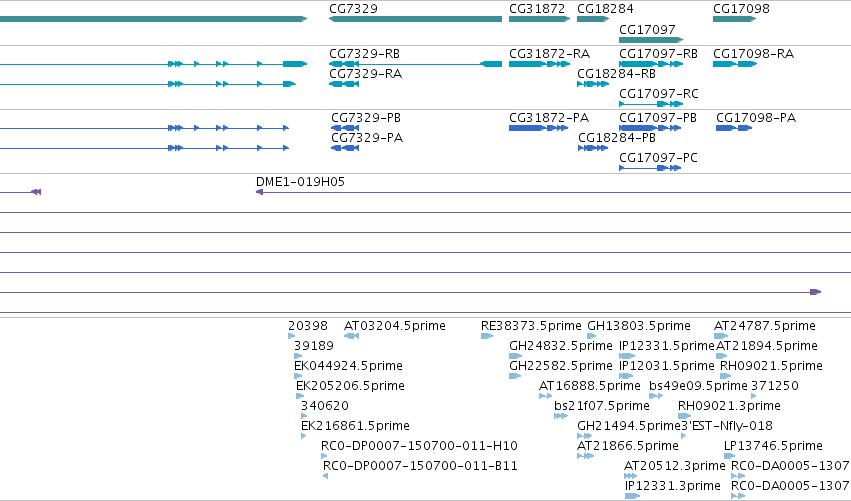The height and width of the screenshot is (501, 851).
Task: Open the GH22582.5prime feature
Action: (515, 376)
